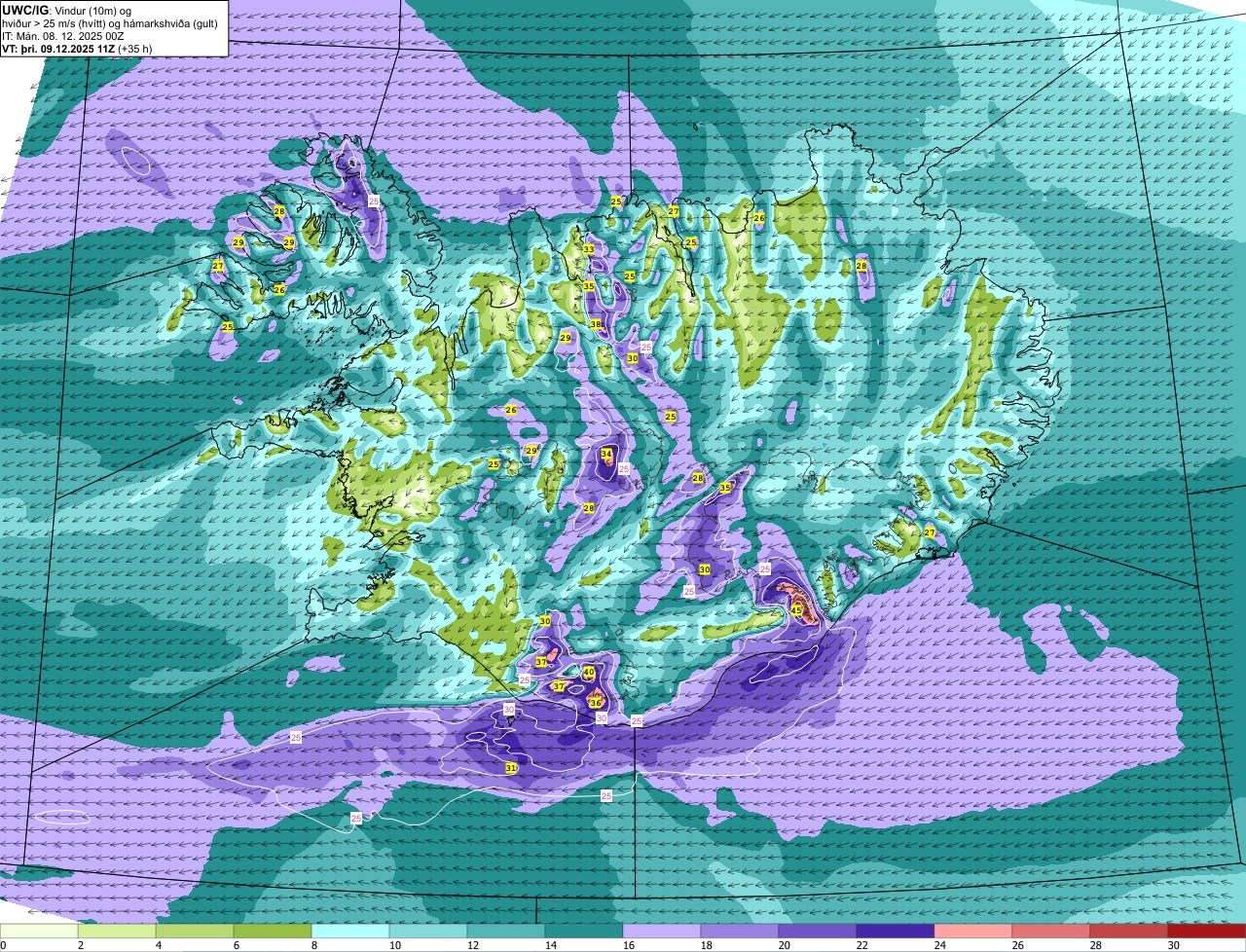Click the yellow 31 gust label offshore
The width and height of the screenshot is (1246, 952).
510,768
